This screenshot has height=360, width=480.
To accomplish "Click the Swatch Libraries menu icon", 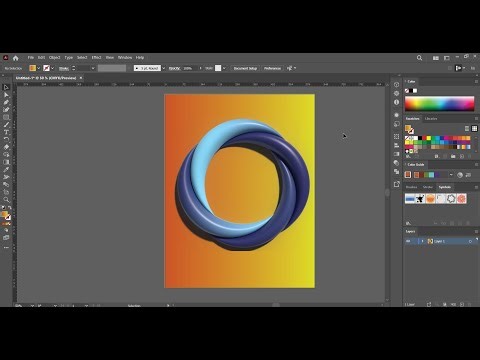I will (408, 156).
